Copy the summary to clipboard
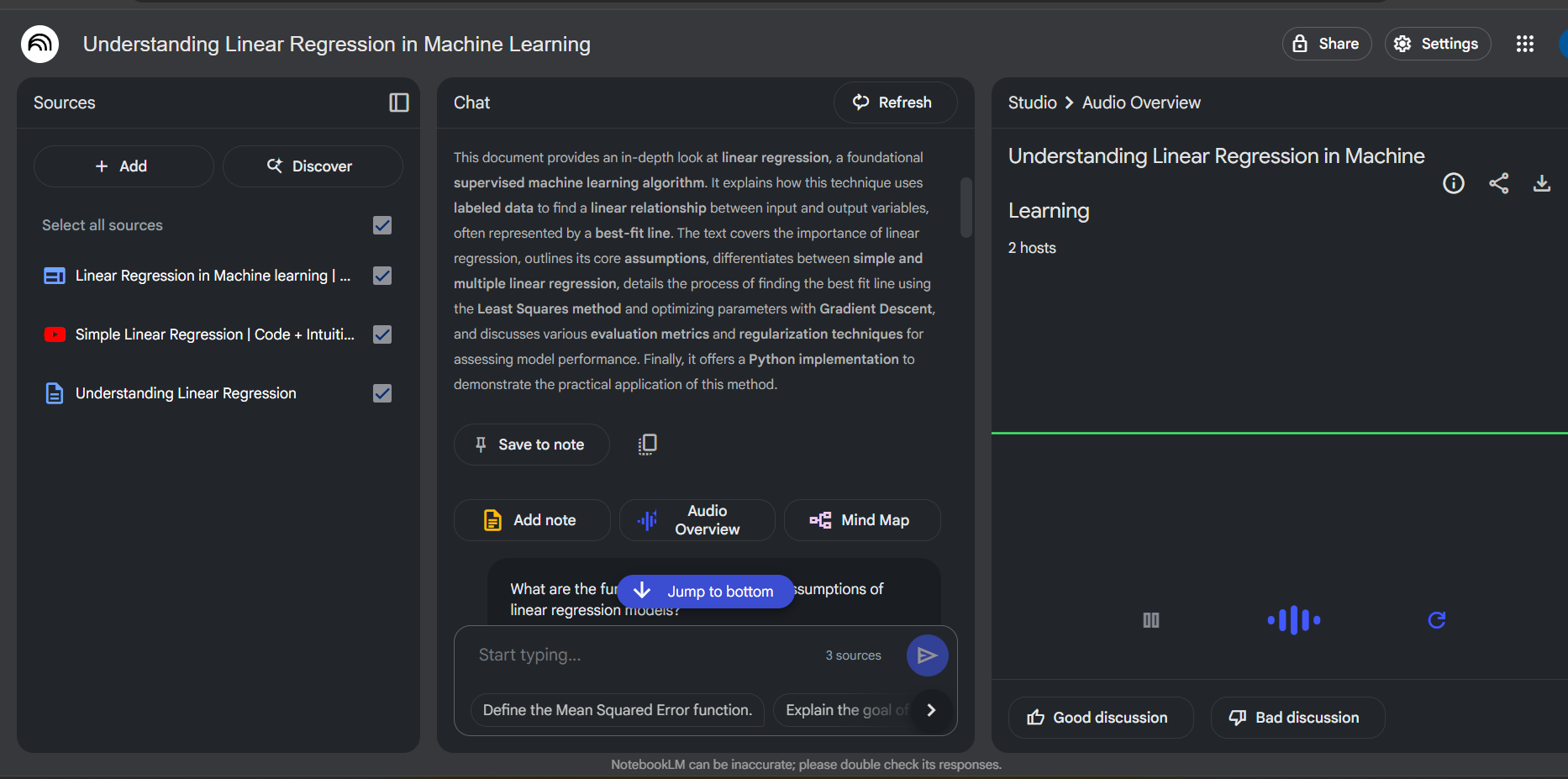Viewport: 1568px width, 779px height. pyautogui.click(x=647, y=445)
